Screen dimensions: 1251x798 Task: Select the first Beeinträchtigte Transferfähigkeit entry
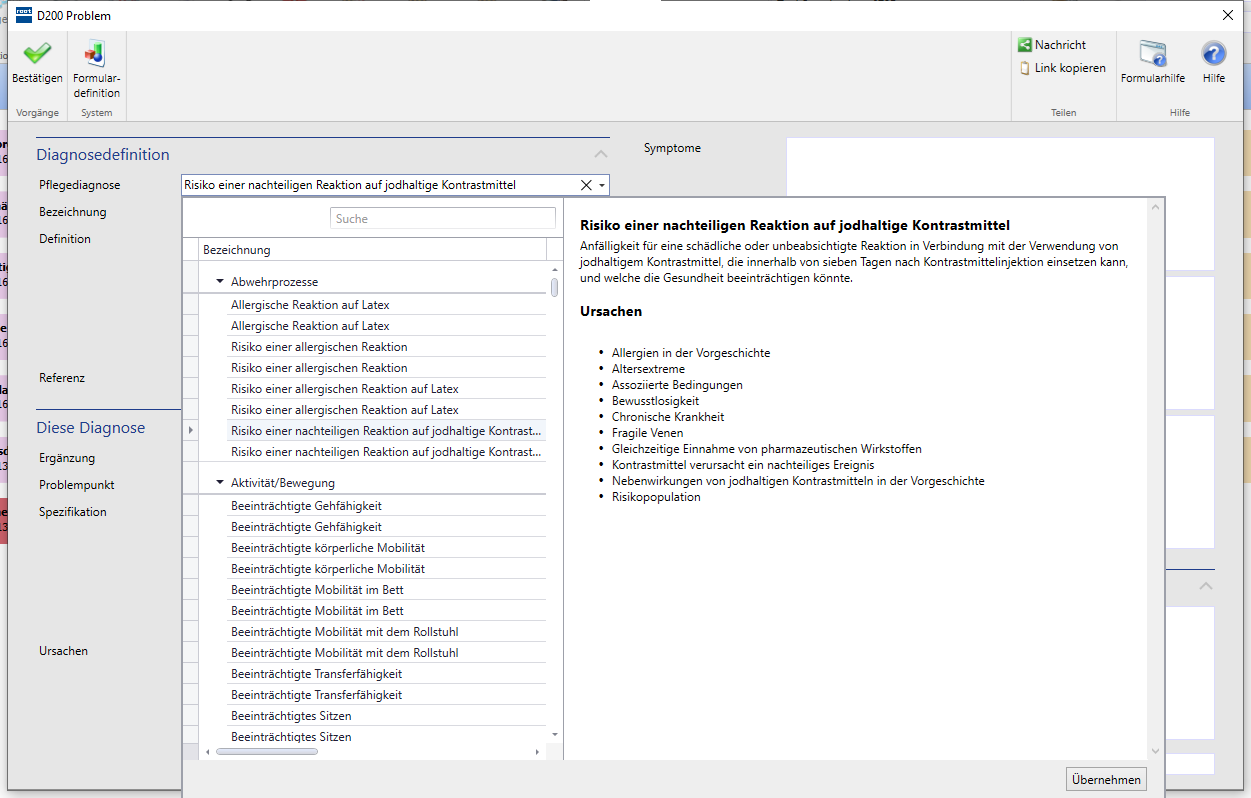click(316, 674)
